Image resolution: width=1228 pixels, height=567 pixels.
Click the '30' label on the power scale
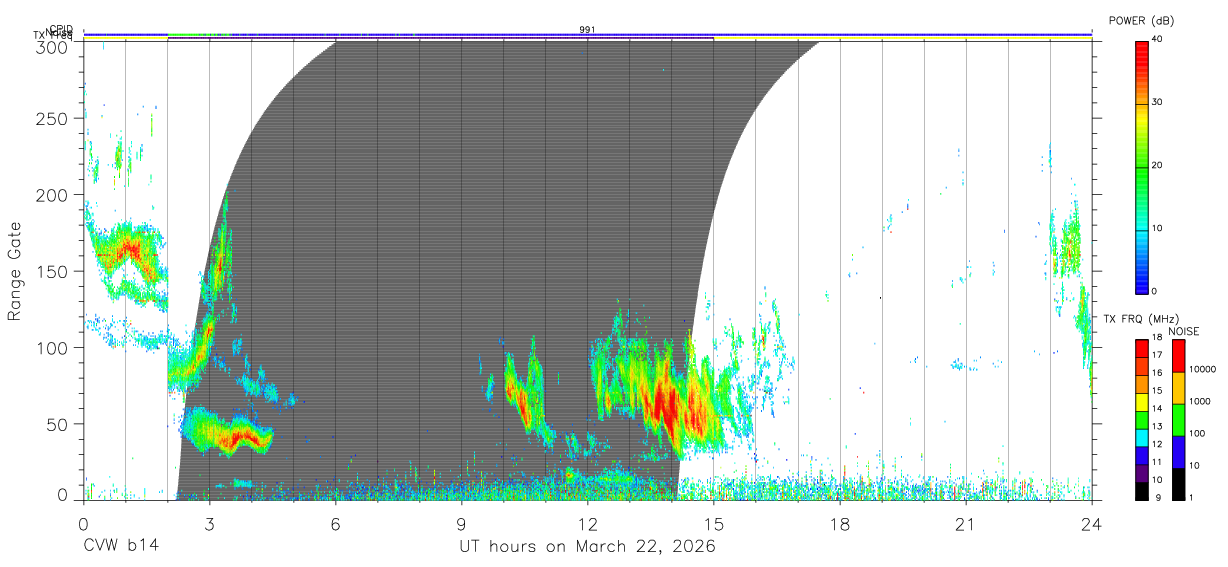click(x=1157, y=102)
